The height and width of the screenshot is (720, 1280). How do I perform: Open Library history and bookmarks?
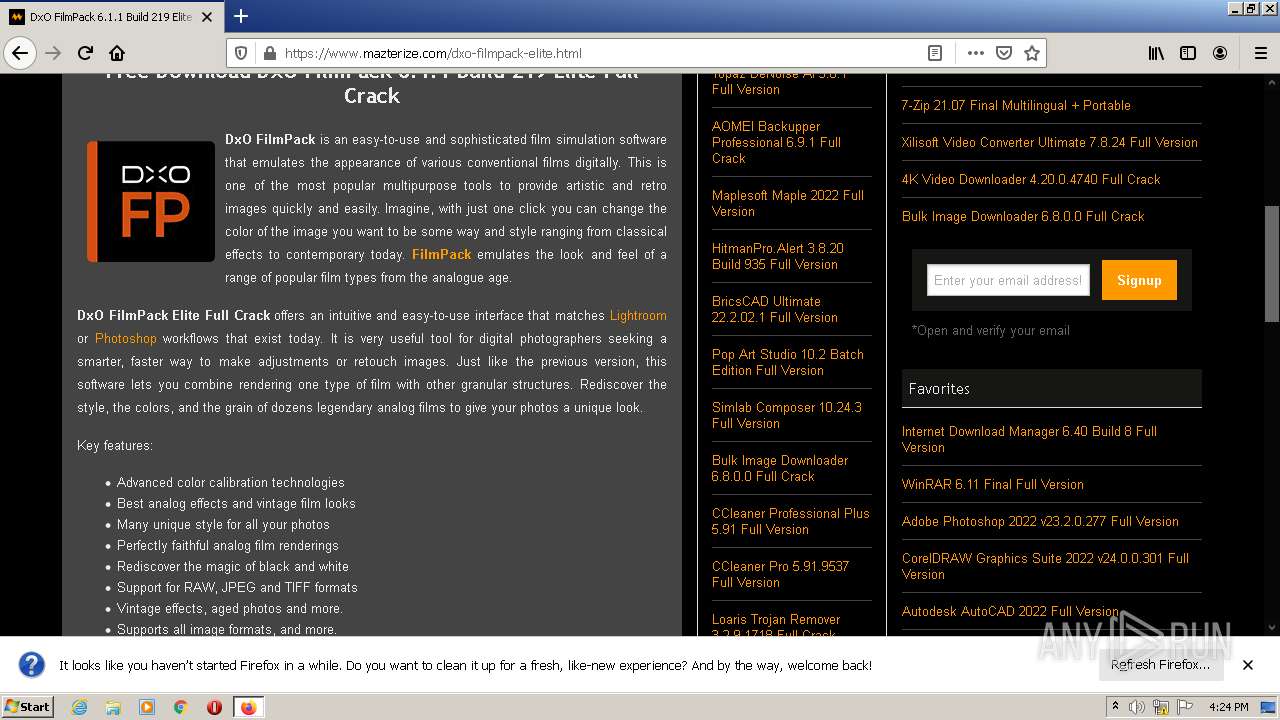(1156, 53)
